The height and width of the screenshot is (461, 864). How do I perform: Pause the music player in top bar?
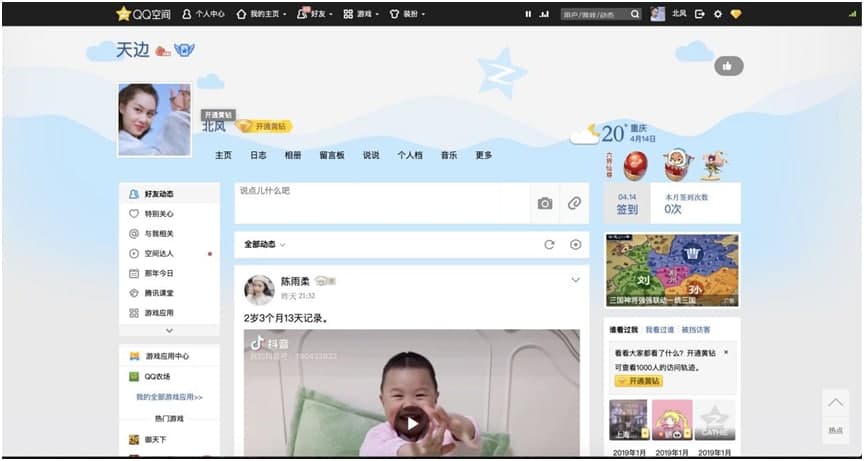[528, 14]
